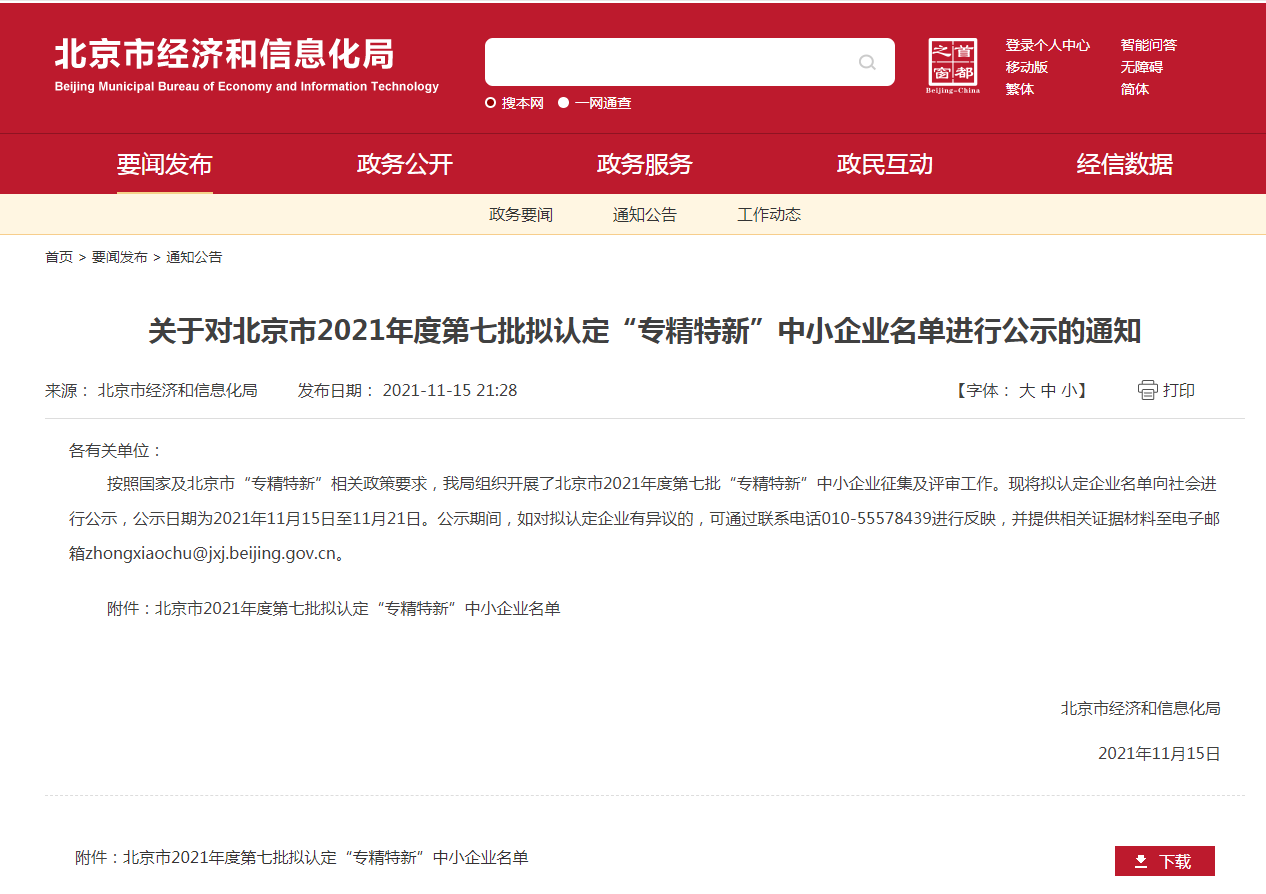Select the 一网通查 radio option
Screen dimensions: 1266x894
(564, 103)
